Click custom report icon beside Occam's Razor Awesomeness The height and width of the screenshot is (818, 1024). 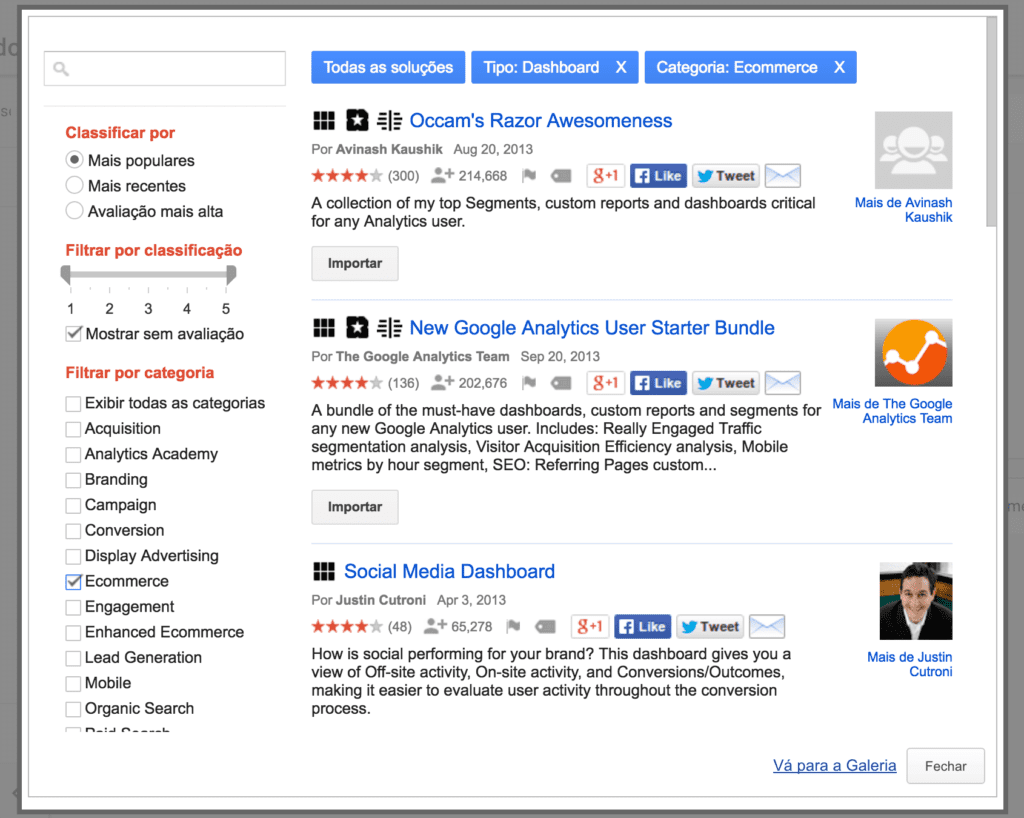[389, 121]
